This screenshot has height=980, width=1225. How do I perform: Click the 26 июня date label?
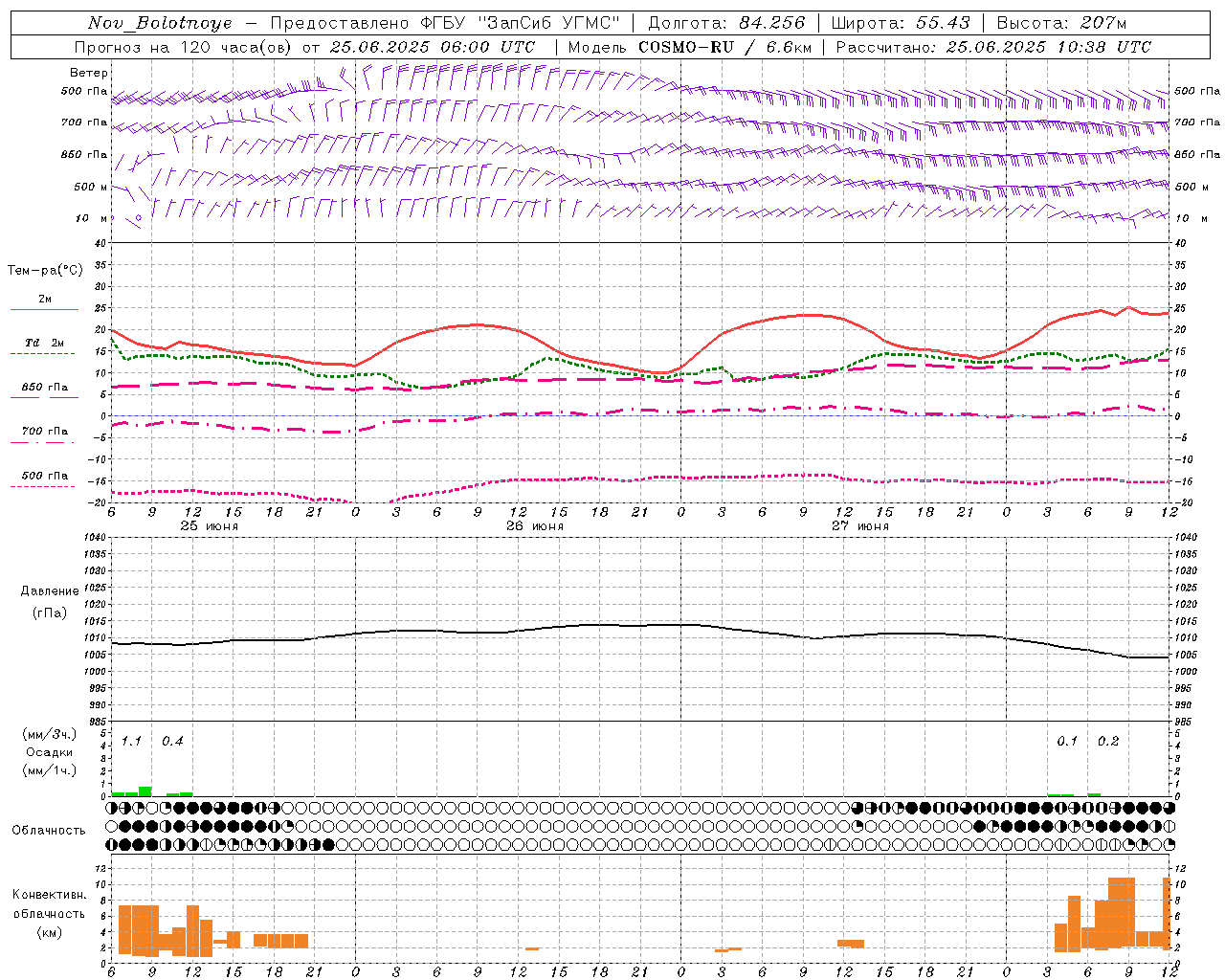coord(535,526)
